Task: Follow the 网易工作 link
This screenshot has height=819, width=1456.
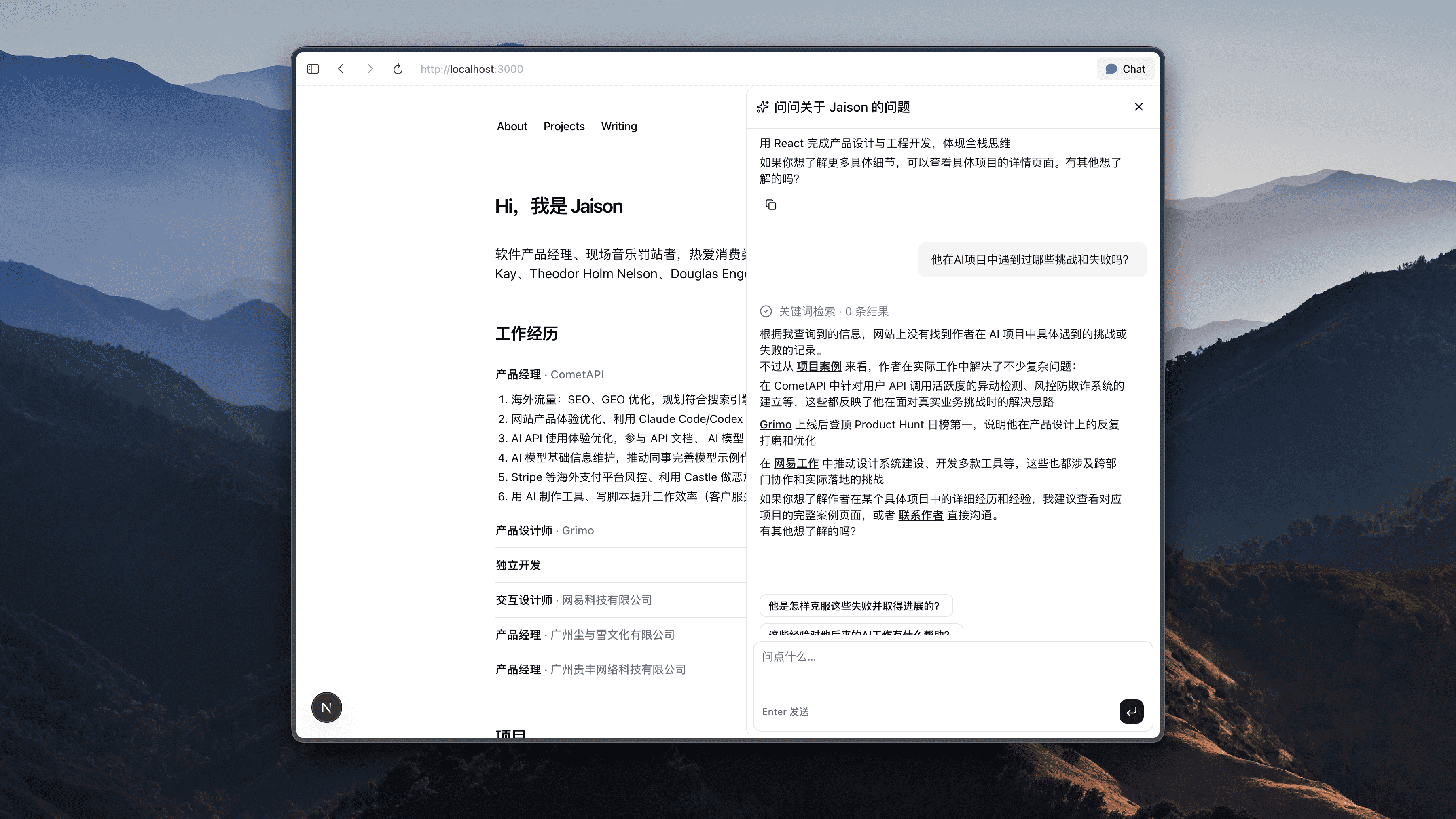Action: click(796, 464)
